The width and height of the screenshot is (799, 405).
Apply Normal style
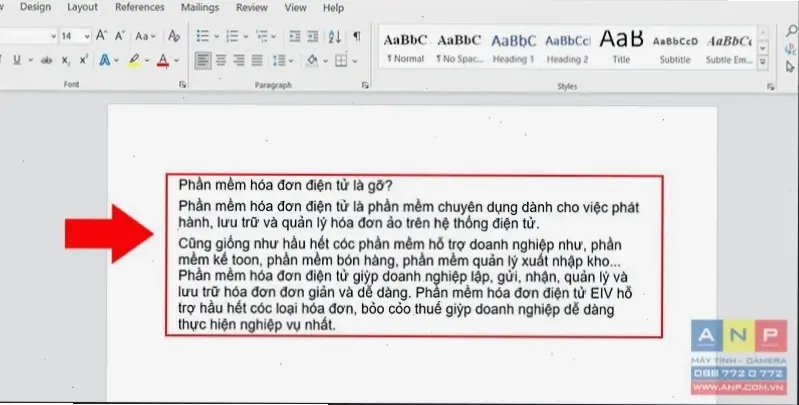tap(405, 48)
